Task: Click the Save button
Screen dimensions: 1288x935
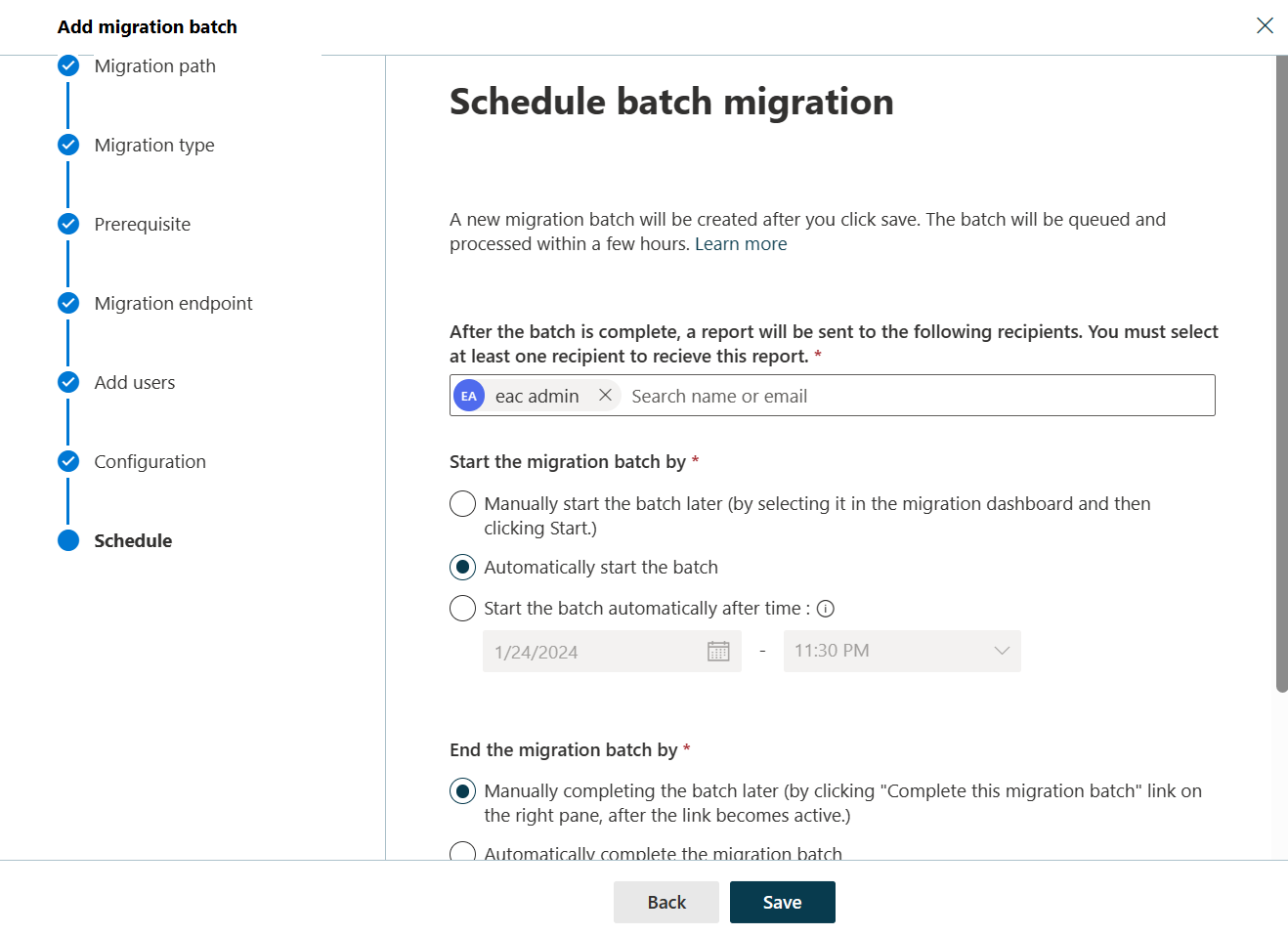Action: click(783, 902)
